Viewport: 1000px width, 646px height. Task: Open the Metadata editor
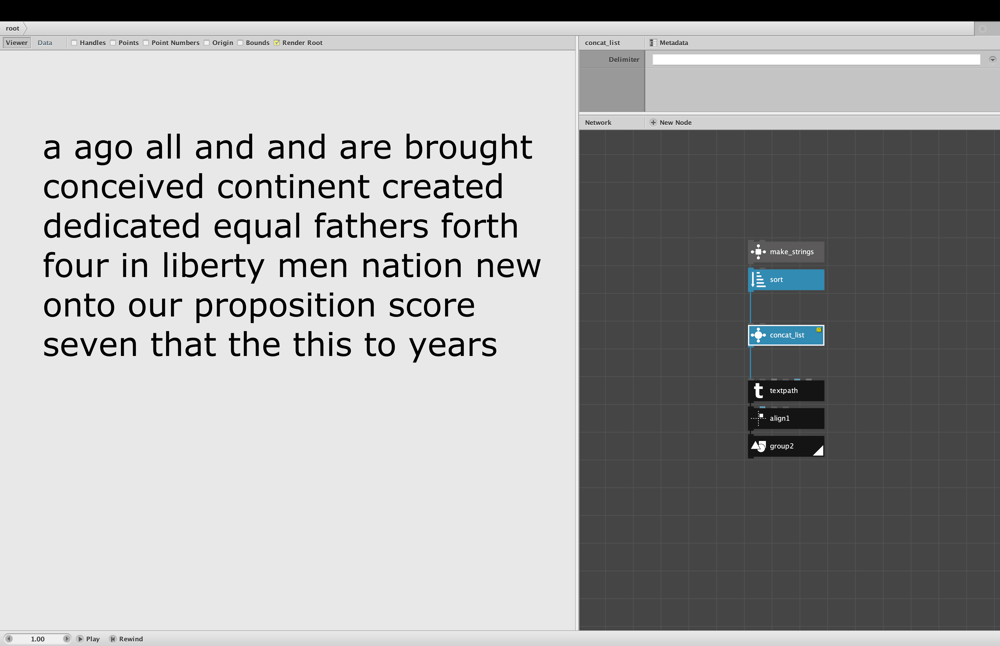coord(669,43)
